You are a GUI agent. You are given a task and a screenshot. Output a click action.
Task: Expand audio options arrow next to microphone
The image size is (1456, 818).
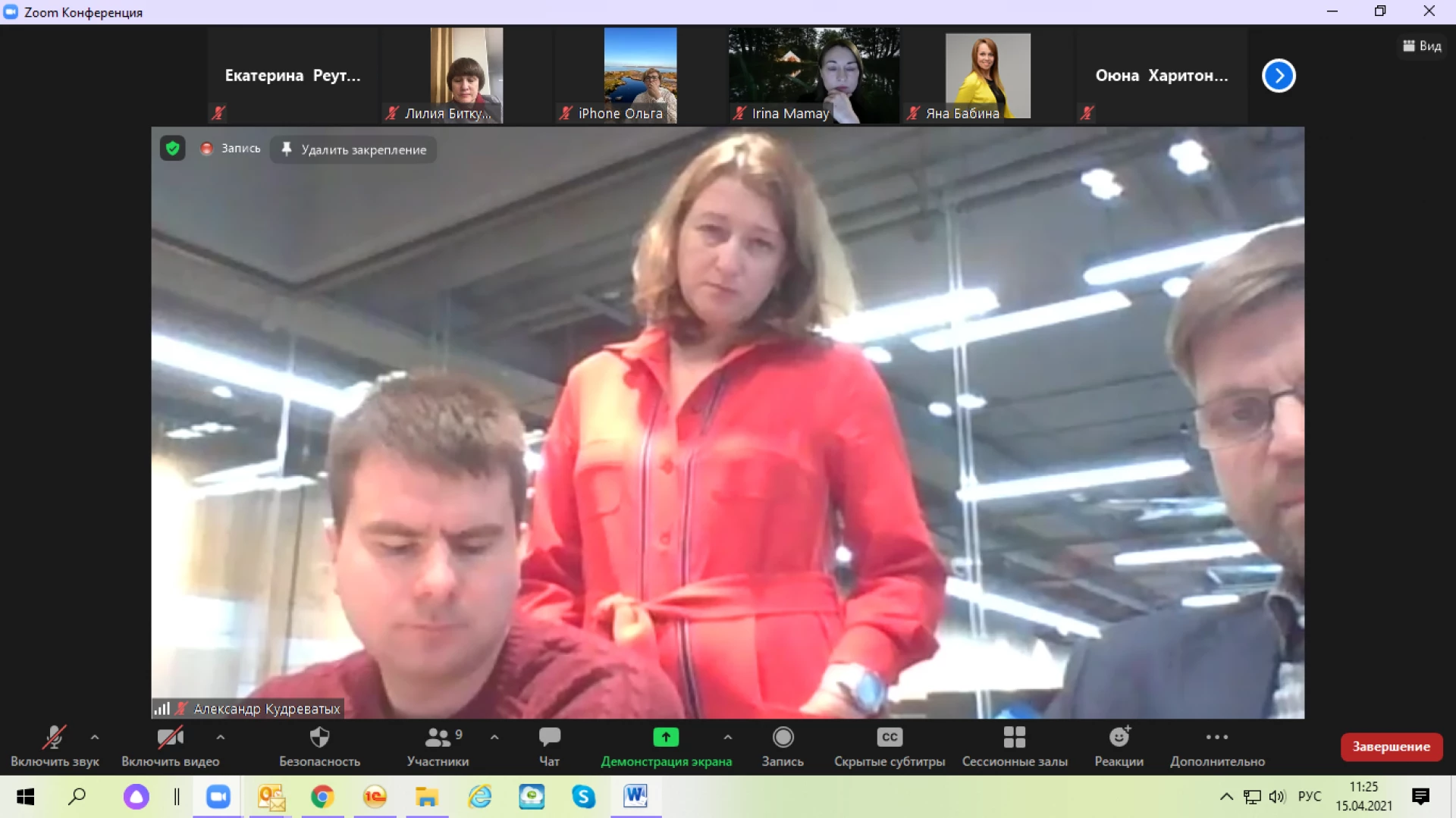(95, 737)
